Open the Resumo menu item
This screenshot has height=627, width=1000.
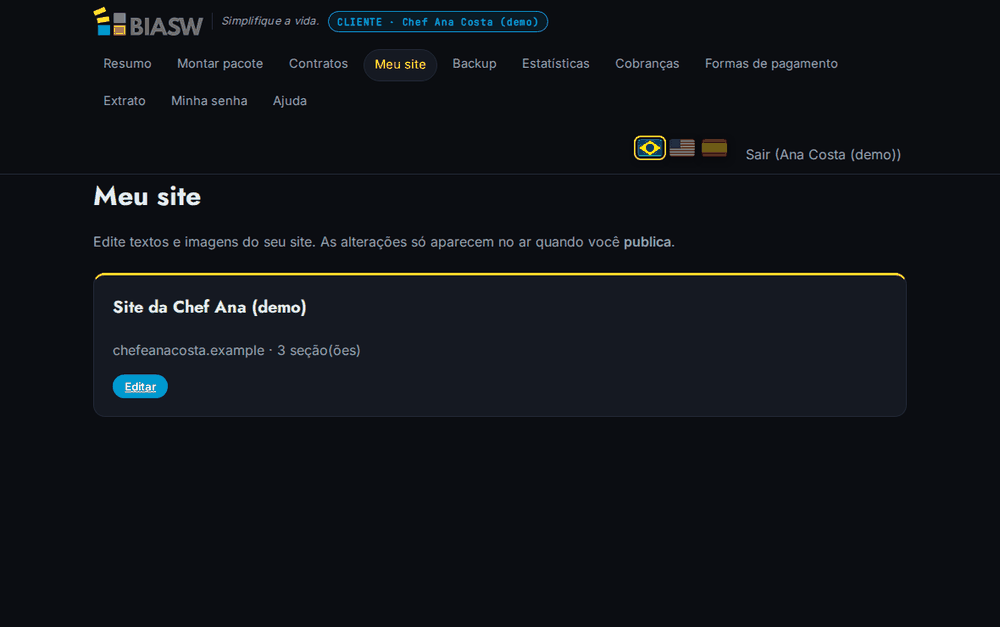tap(128, 64)
